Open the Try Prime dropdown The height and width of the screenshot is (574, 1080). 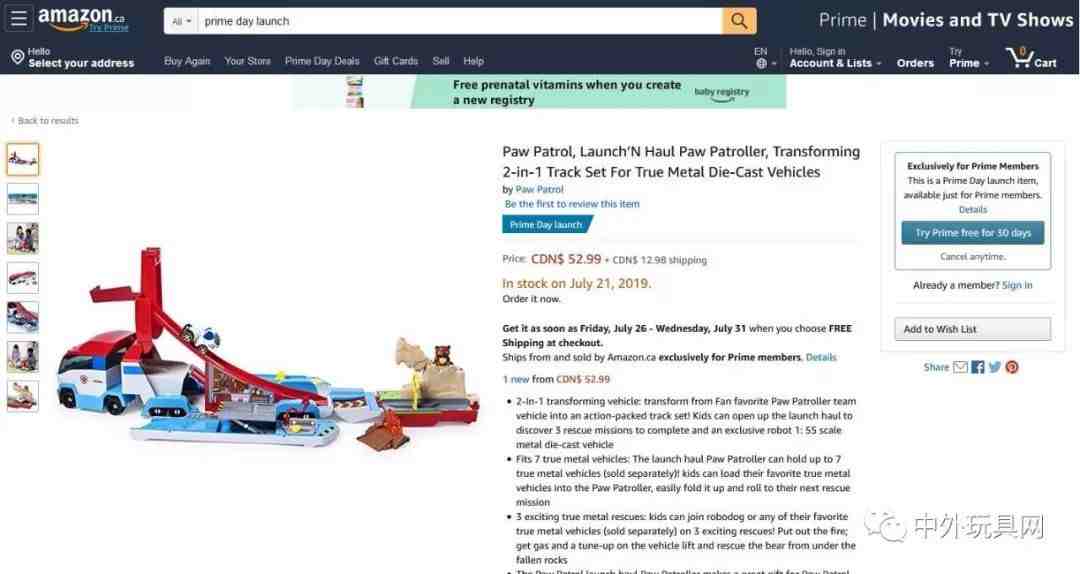[968, 58]
